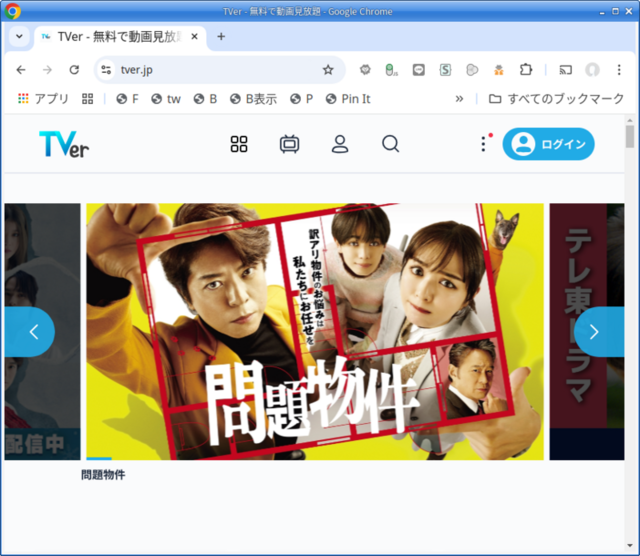Open the search magnifier icon
Image resolution: width=640 pixels, height=556 pixels.
click(391, 144)
